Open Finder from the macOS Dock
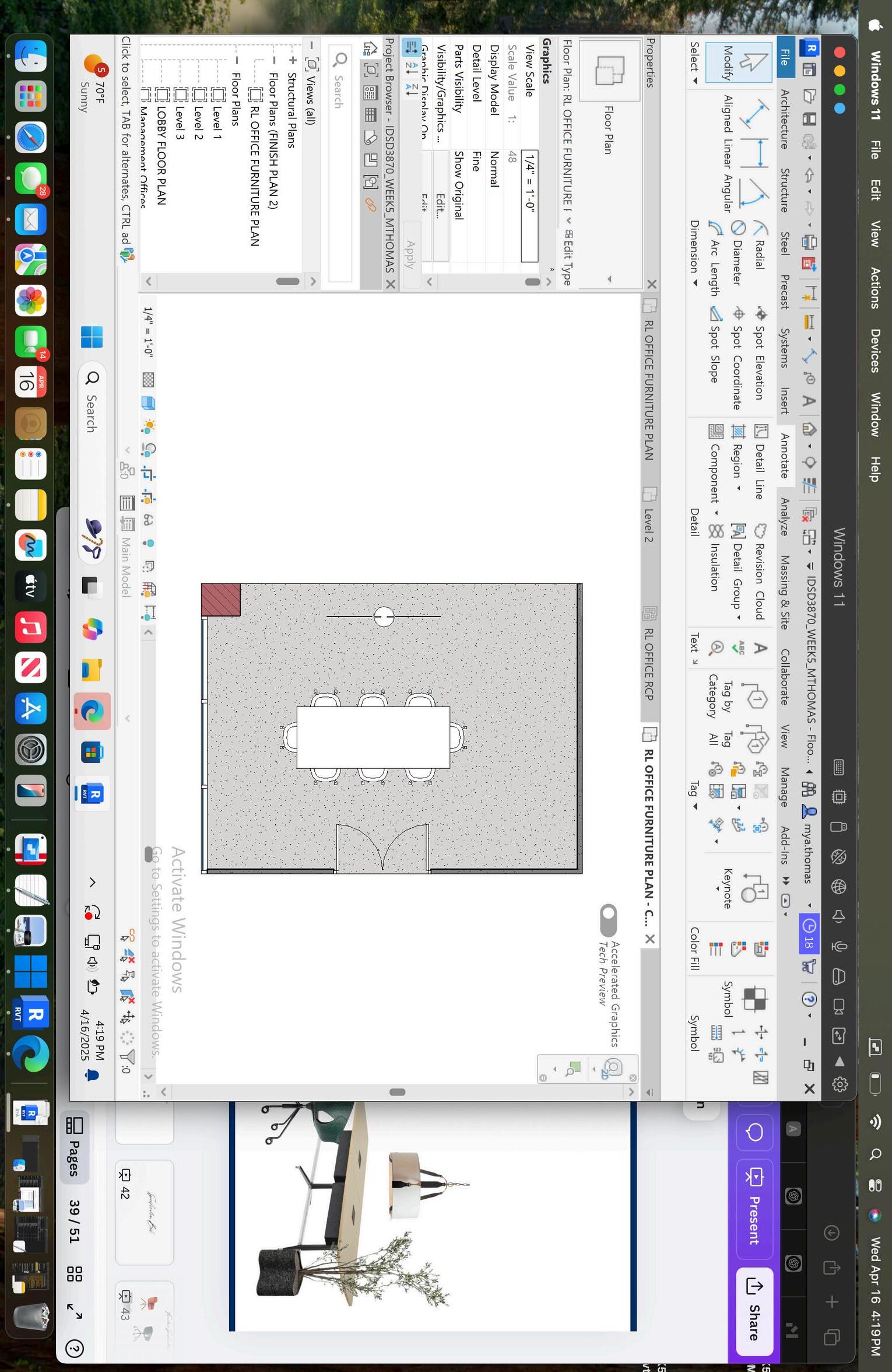 [x=30, y=55]
